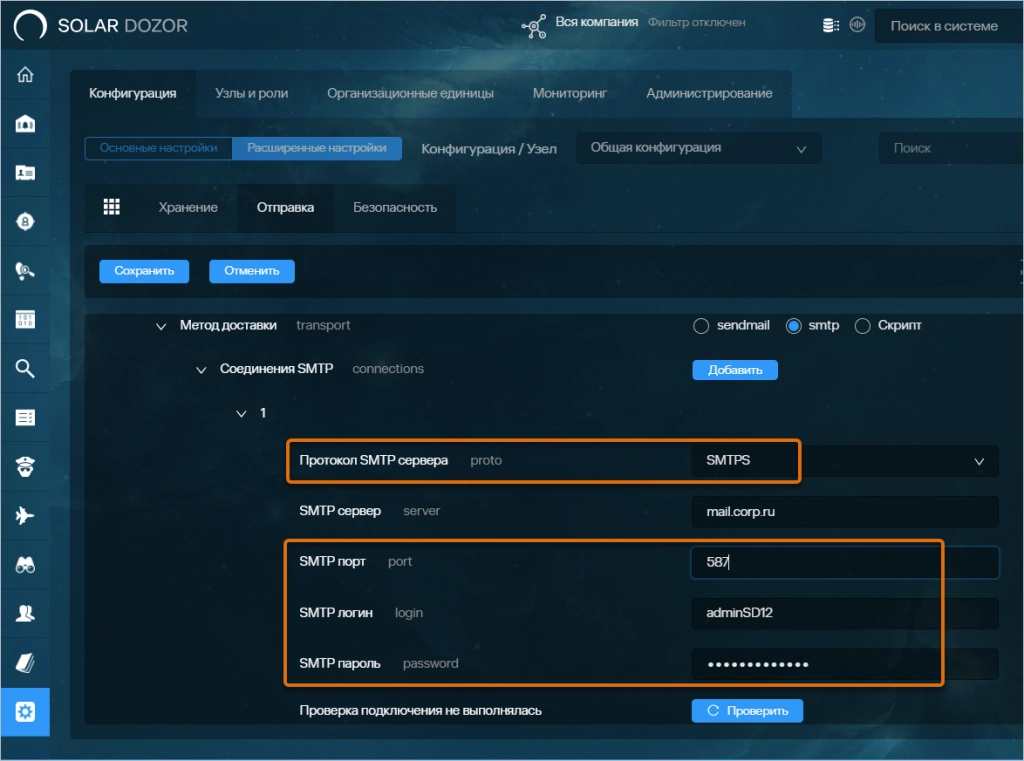Click the binoculars icon in sidebar
Viewport: 1024px width, 761px height.
coord(25,565)
